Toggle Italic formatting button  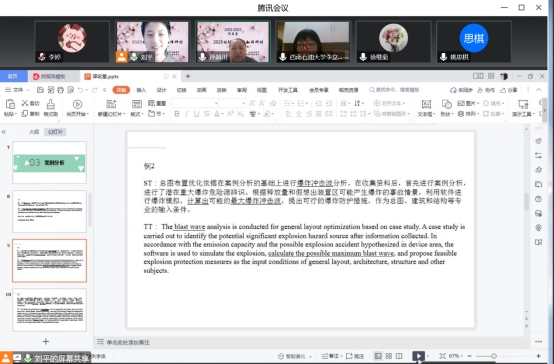187,113
